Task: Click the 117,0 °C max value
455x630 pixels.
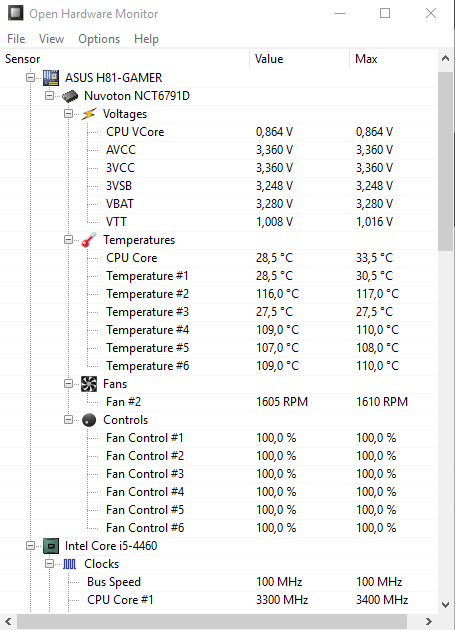Action: tap(377, 294)
